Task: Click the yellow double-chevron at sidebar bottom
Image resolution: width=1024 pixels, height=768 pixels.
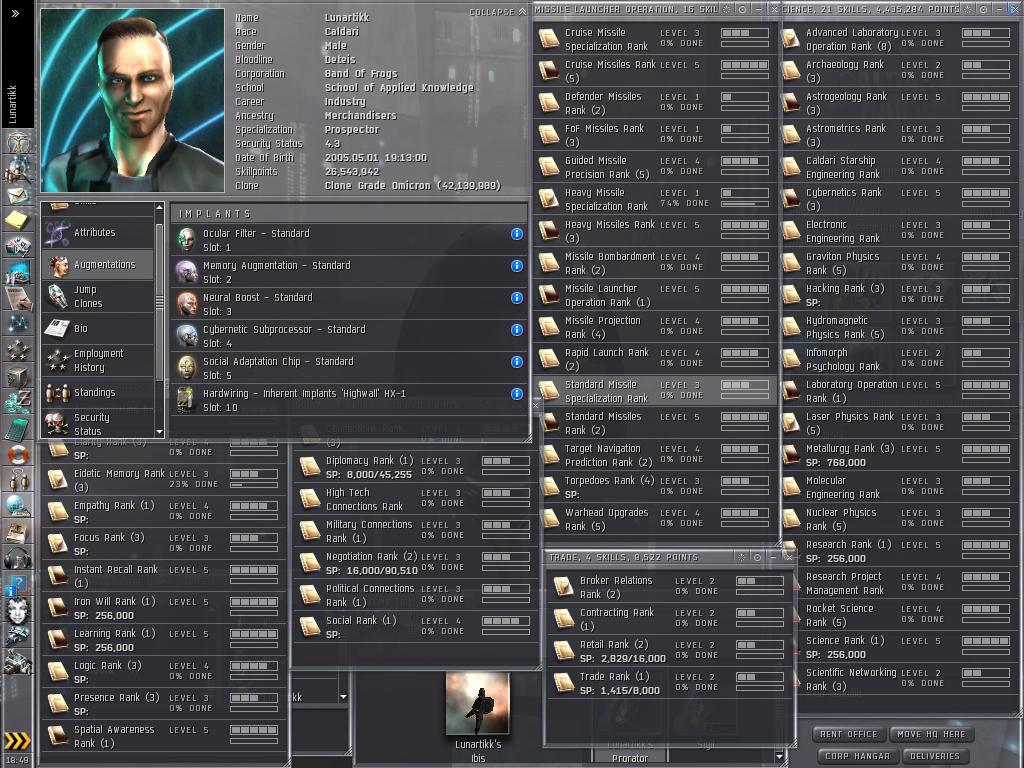Action: point(17,740)
